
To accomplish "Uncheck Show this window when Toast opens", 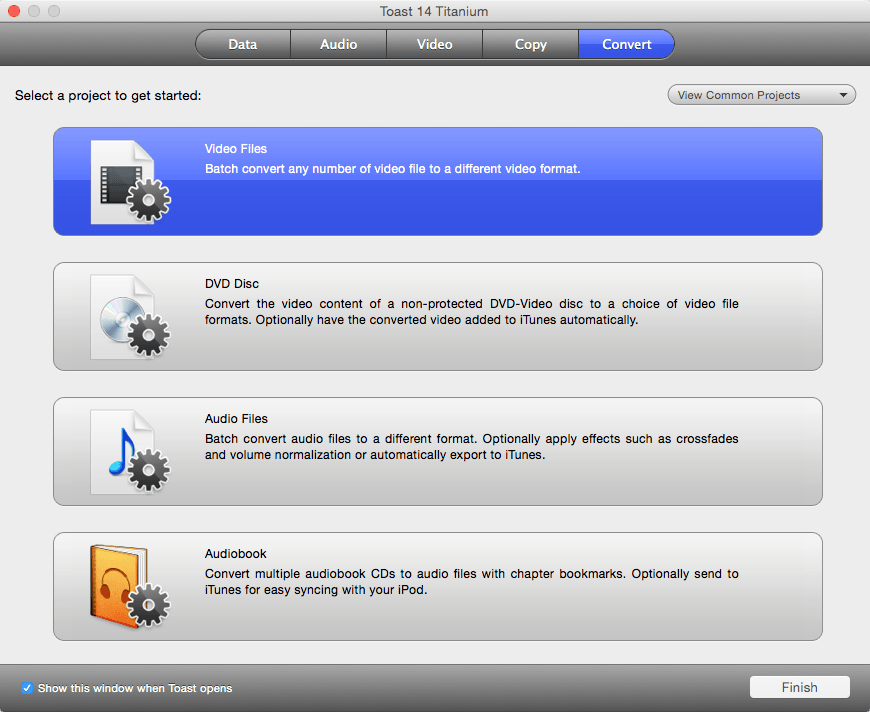I will point(27,688).
